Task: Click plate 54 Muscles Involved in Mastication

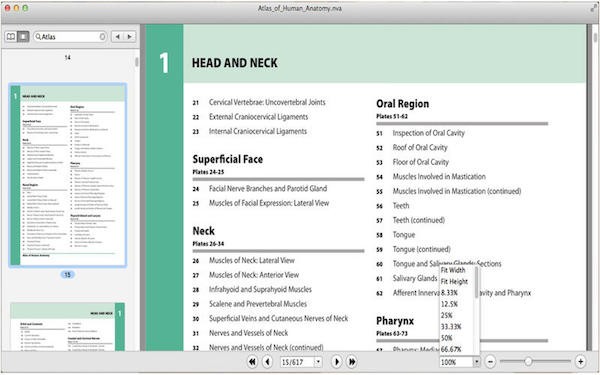Action: (x=439, y=176)
